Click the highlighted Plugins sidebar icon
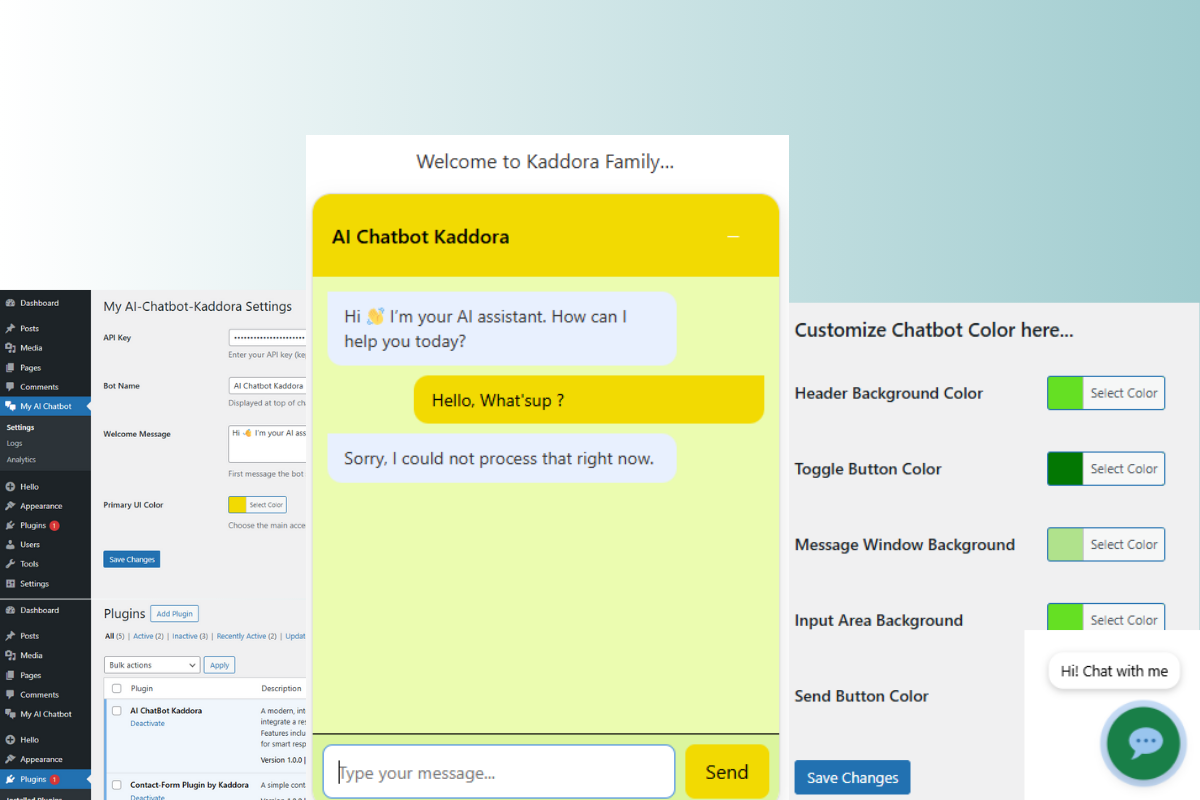 point(10,779)
